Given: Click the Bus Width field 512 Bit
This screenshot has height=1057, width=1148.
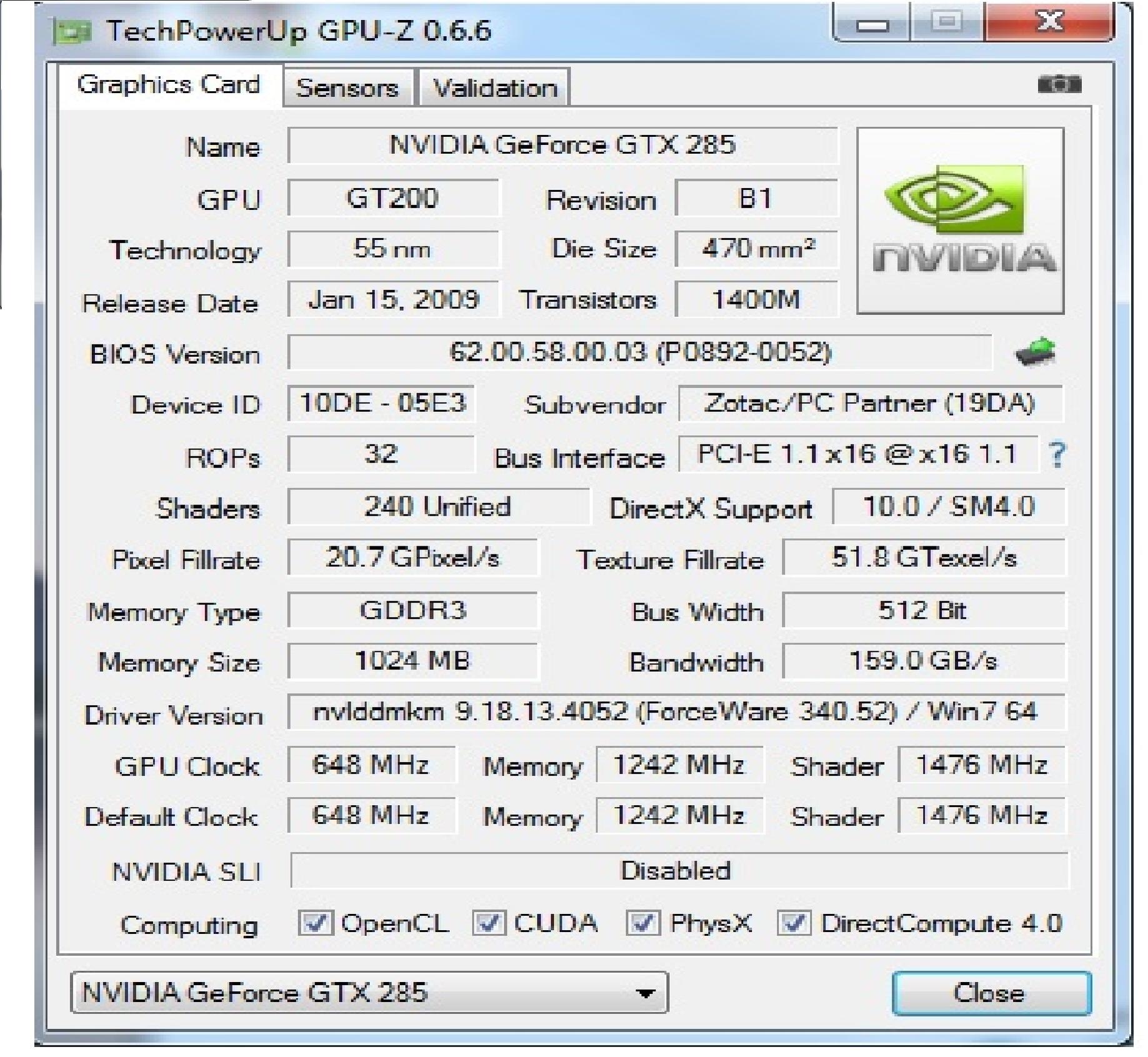Looking at the screenshot, I should coord(924,609).
